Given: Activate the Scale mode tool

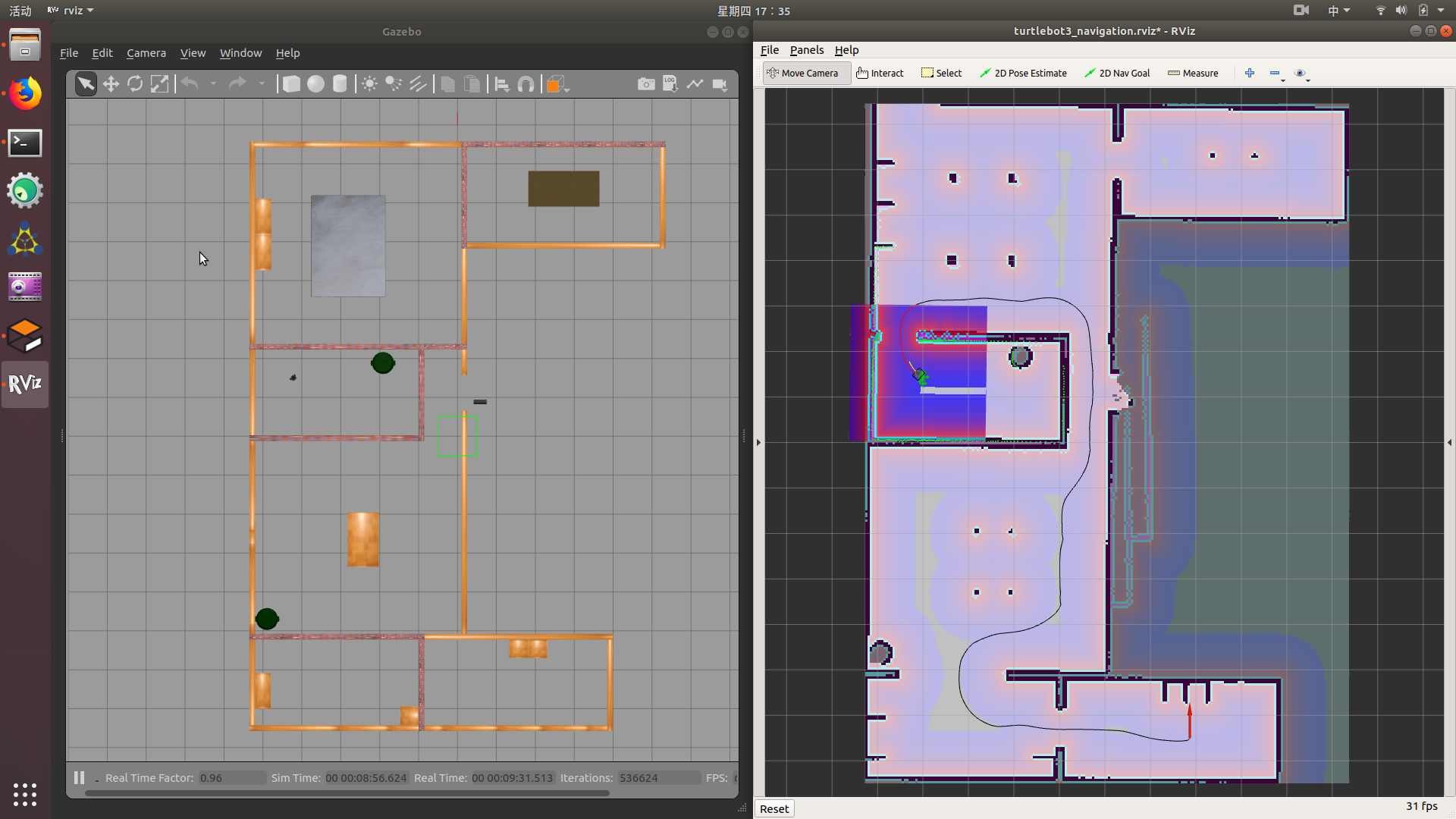Looking at the screenshot, I should 159,84.
